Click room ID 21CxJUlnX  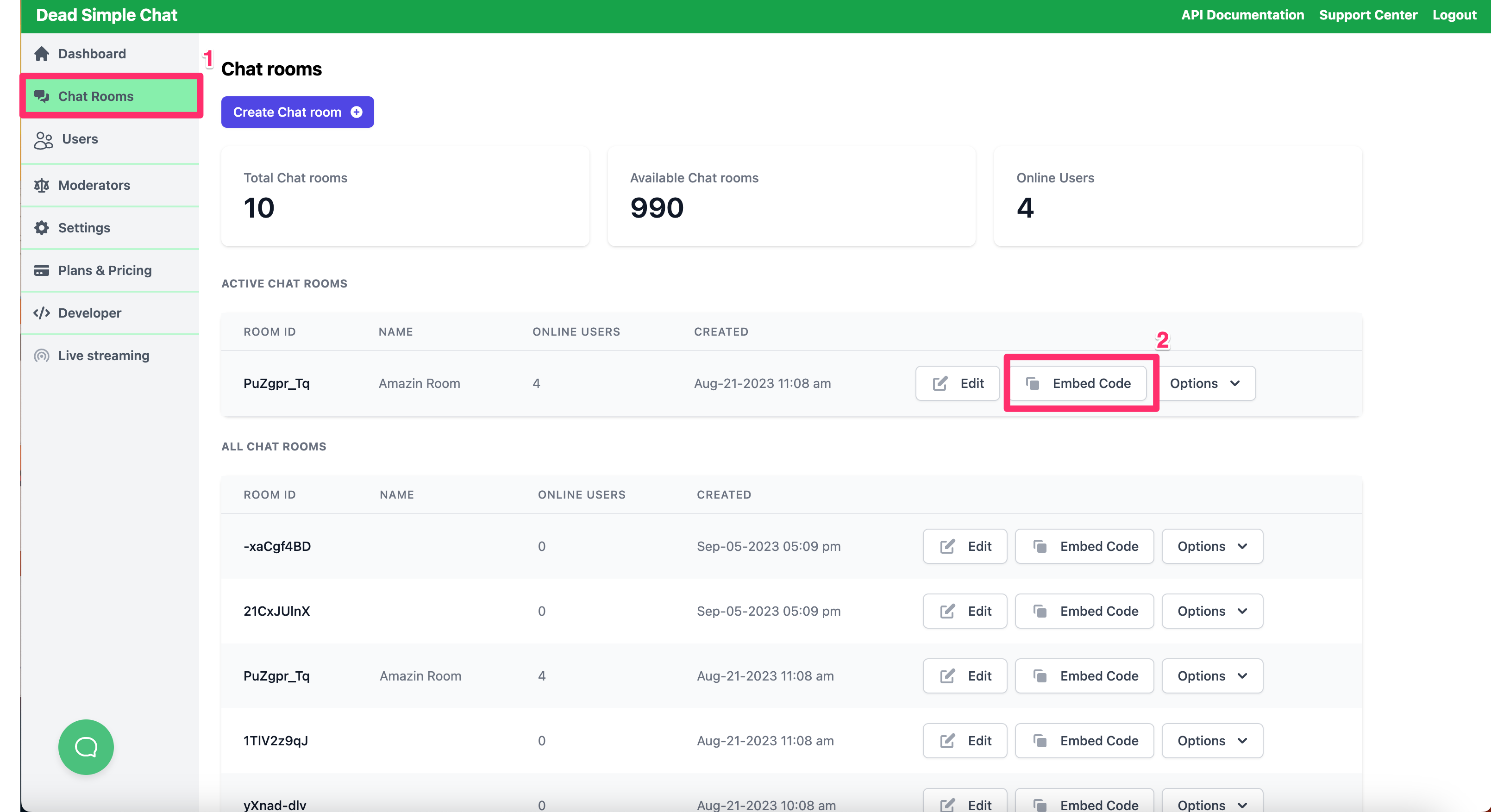point(277,611)
